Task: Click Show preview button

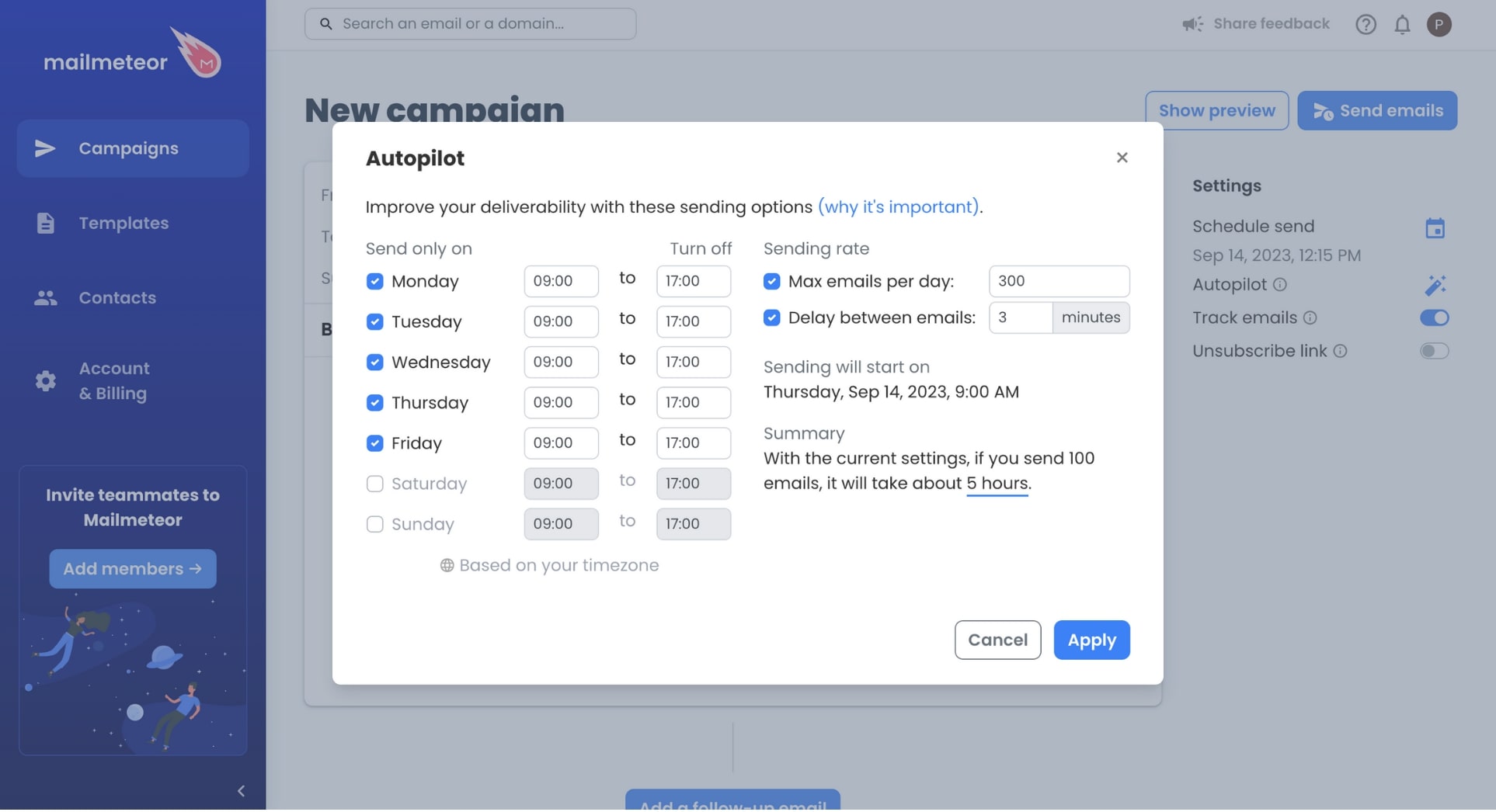Action: [1216, 110]
